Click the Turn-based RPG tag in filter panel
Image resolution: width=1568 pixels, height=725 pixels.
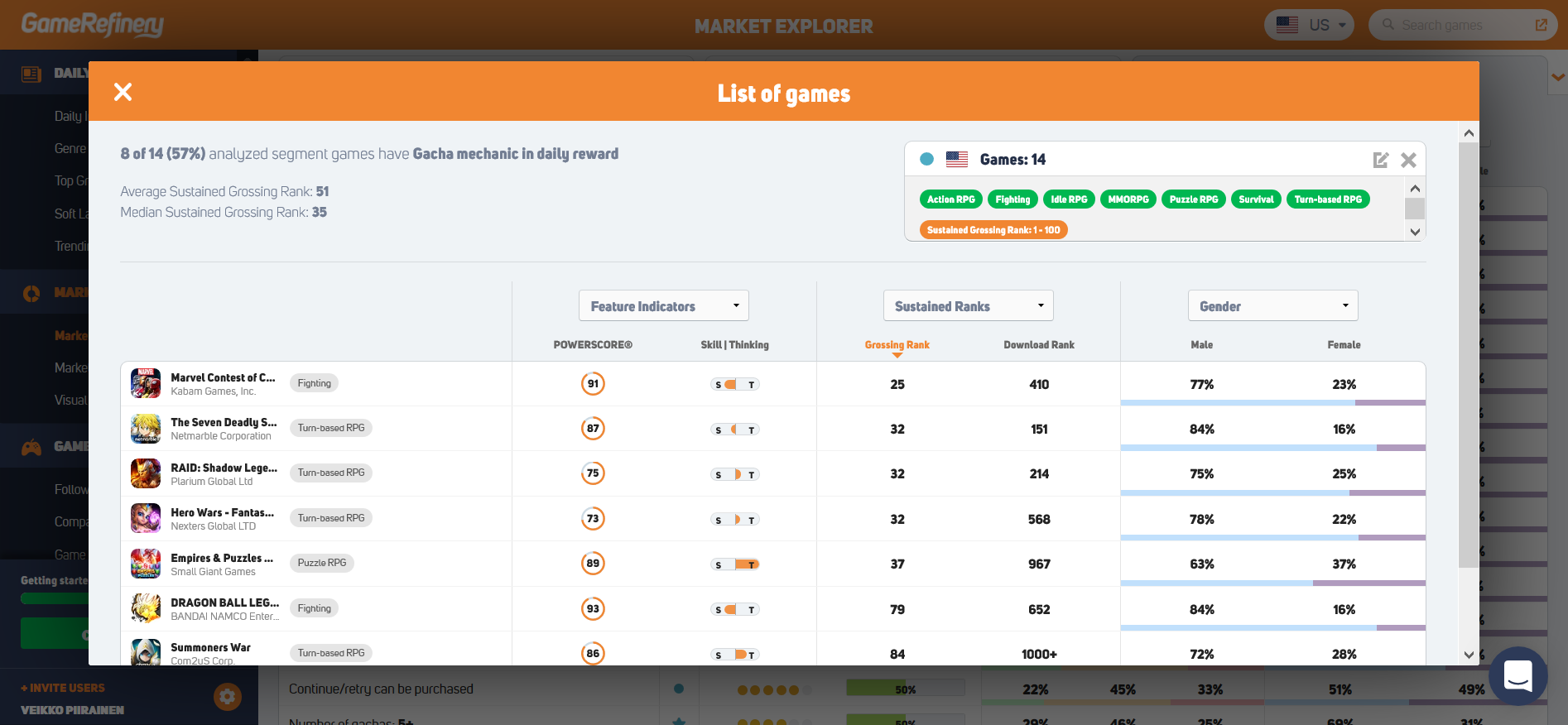[1328, 199]
